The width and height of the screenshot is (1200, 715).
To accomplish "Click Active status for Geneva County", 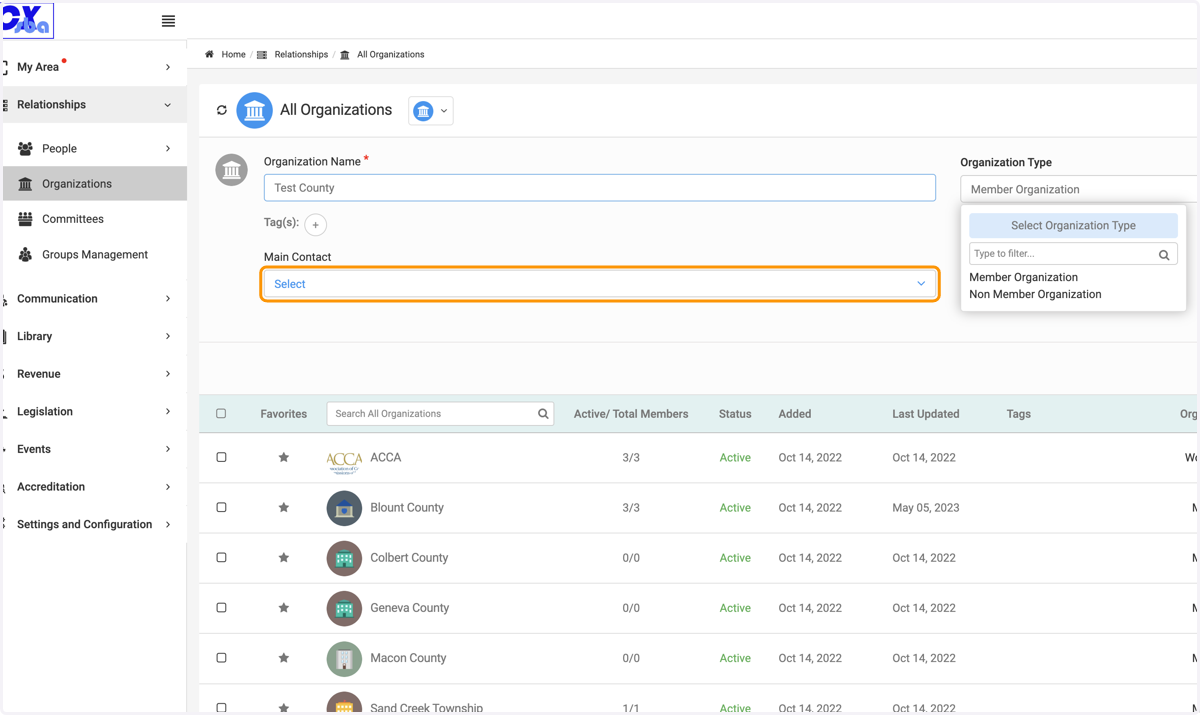I will (735, 608).
